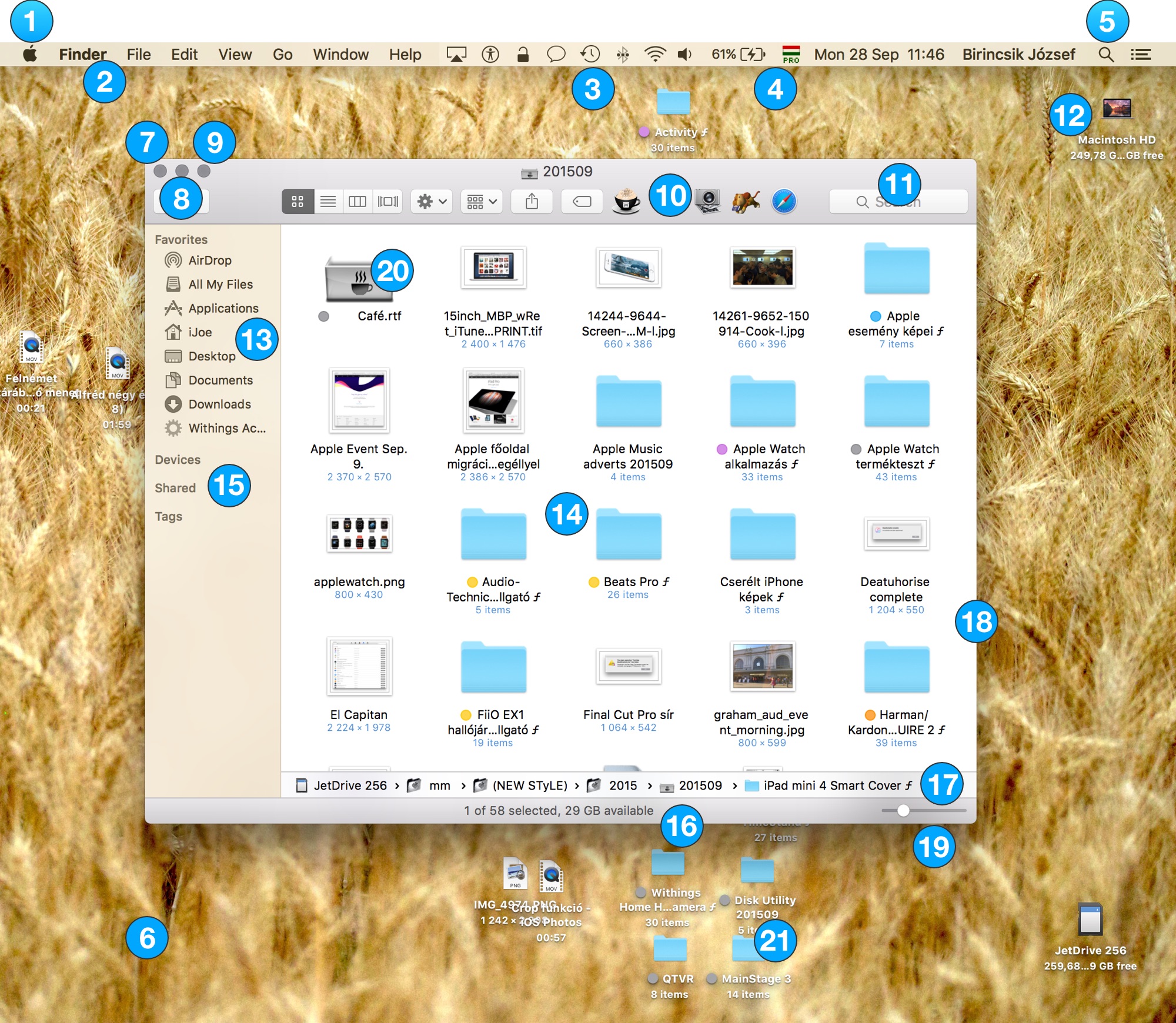Open the Action gear dropdown

[x=432, y=202]
